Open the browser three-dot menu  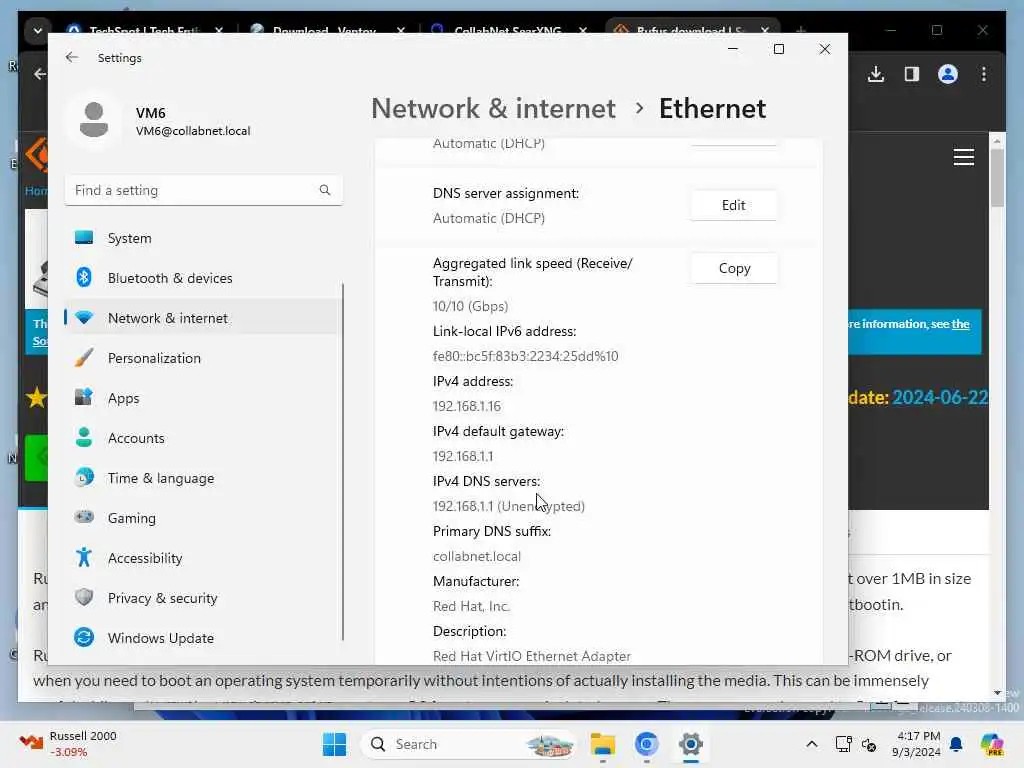coord(984,74)
